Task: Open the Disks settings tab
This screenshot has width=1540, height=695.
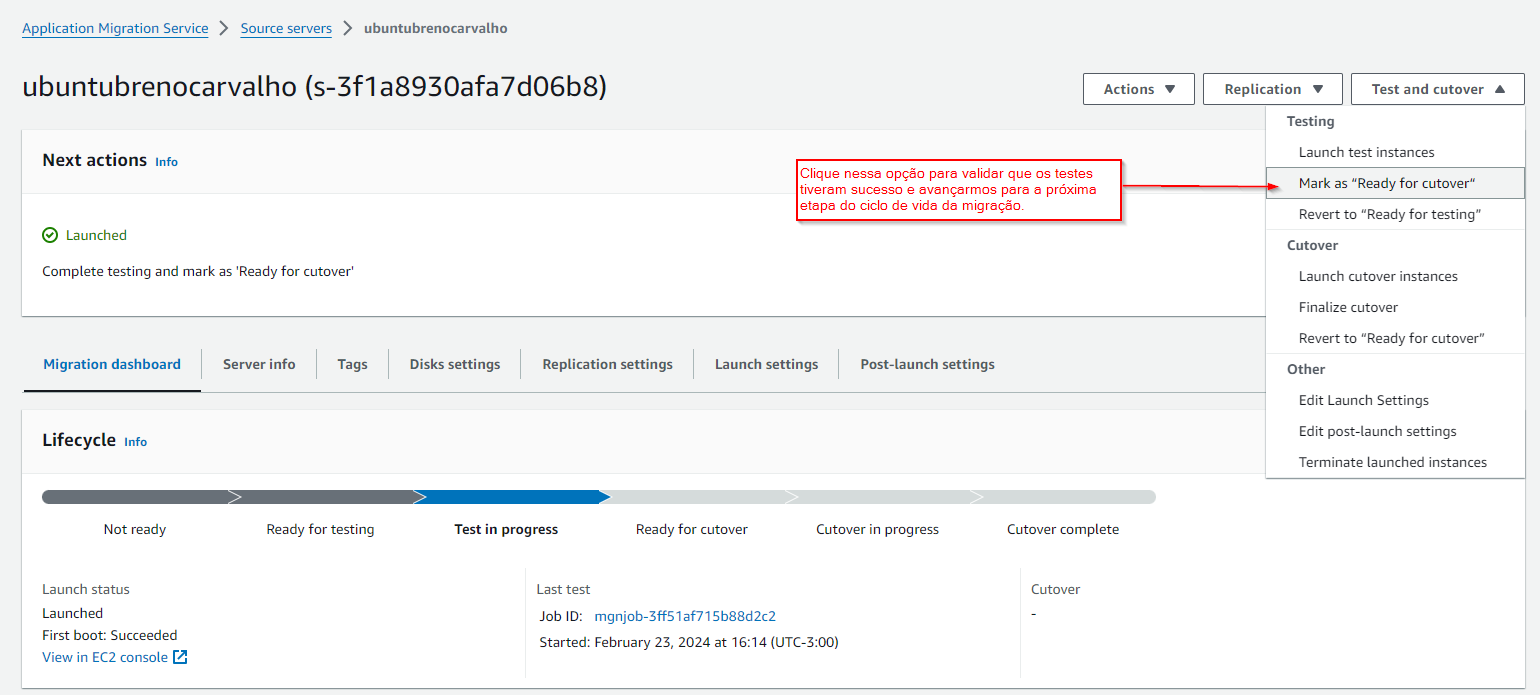Action: point(454,364)
